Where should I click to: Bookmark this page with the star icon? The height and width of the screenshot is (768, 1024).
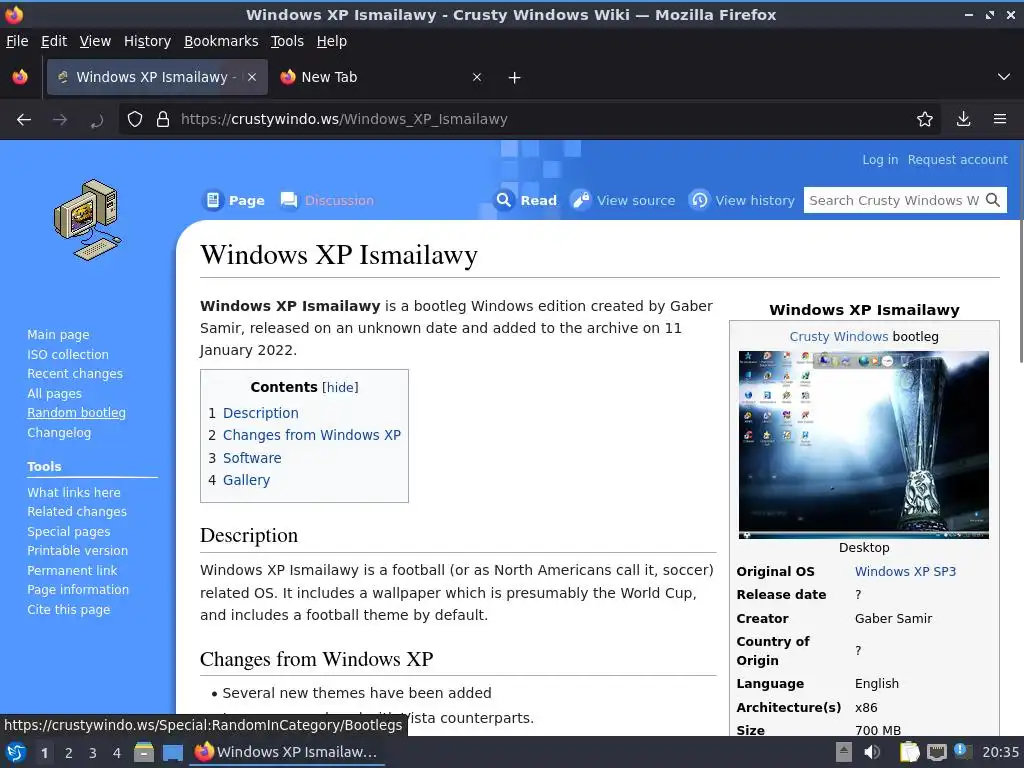click(x=925, y=119)
